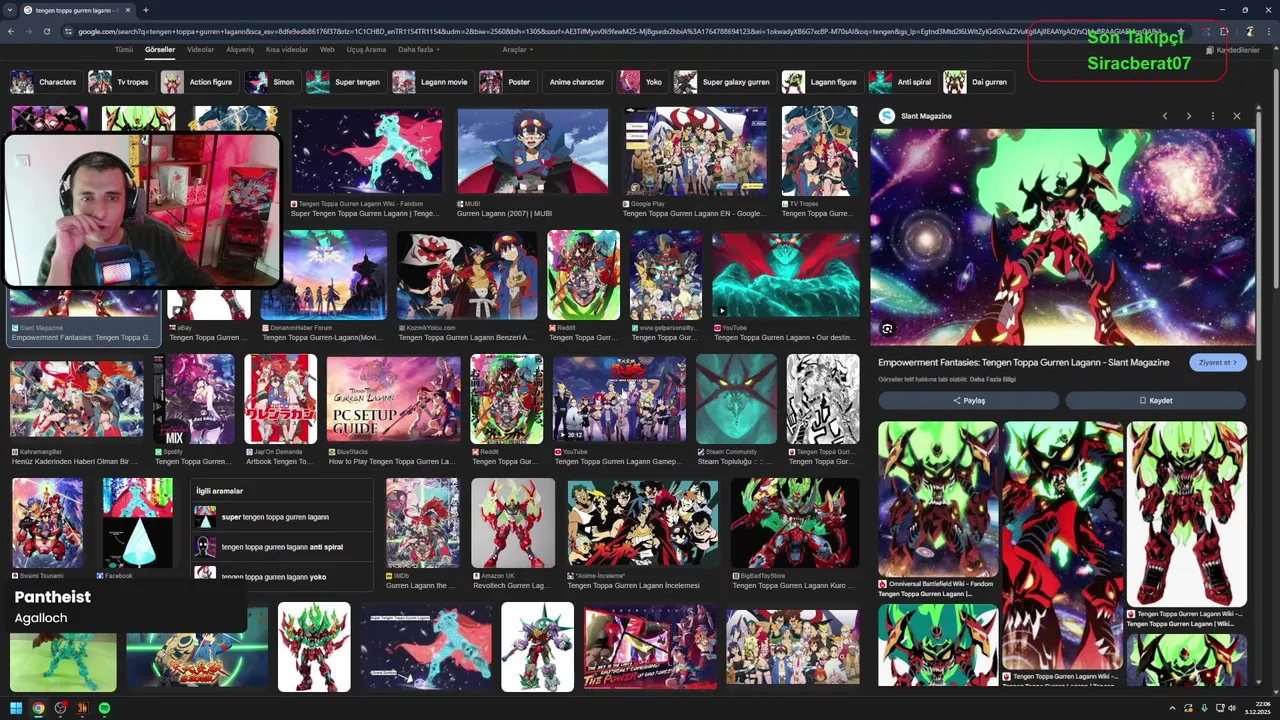Screen dimensions: 1280x720
Task: Go to the next image in preview panel
Action: coord(1189,116)
